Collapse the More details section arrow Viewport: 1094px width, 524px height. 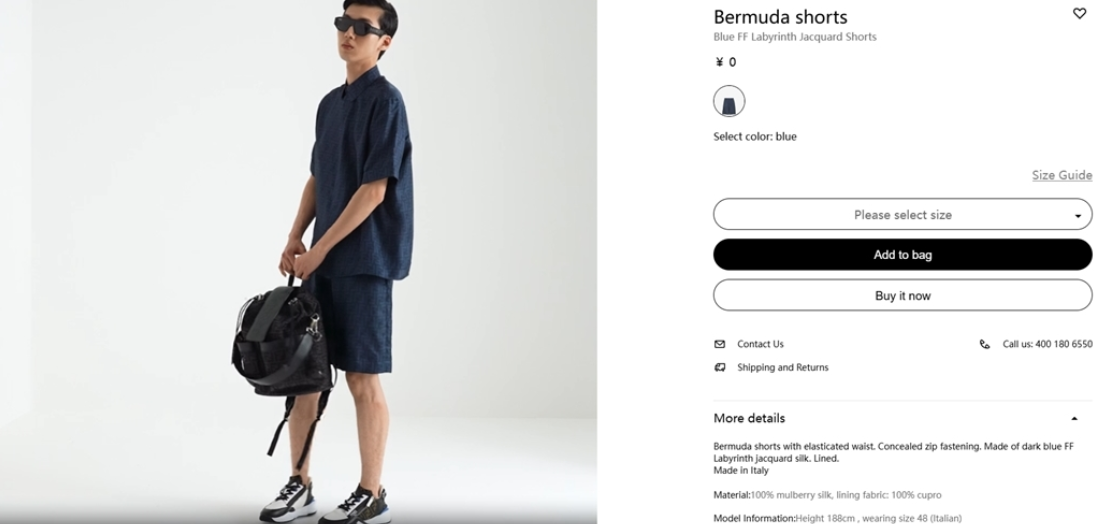(1074, 419)
